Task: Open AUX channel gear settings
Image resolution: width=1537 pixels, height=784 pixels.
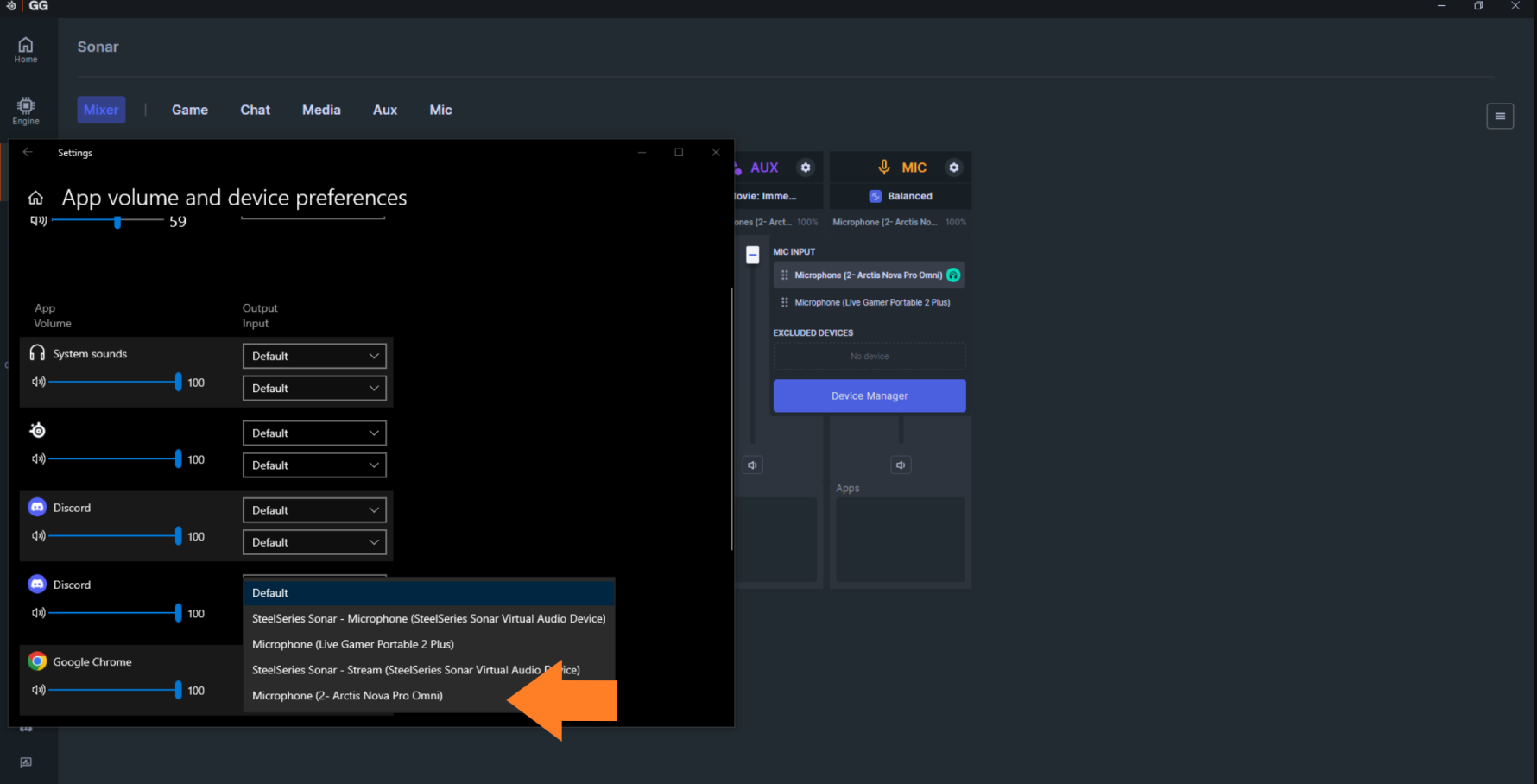Action: click(x=806, y=168)
